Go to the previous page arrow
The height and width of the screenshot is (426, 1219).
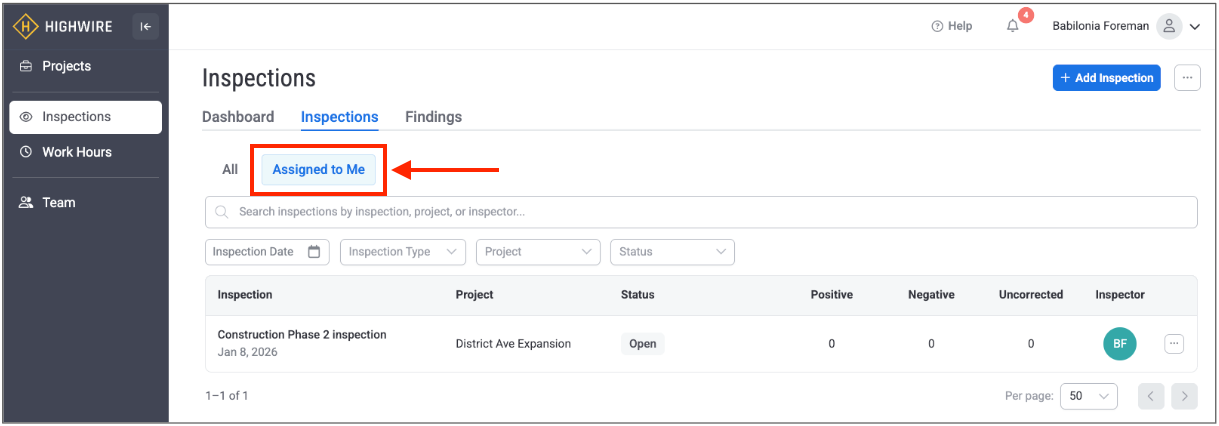[1151, 396]
